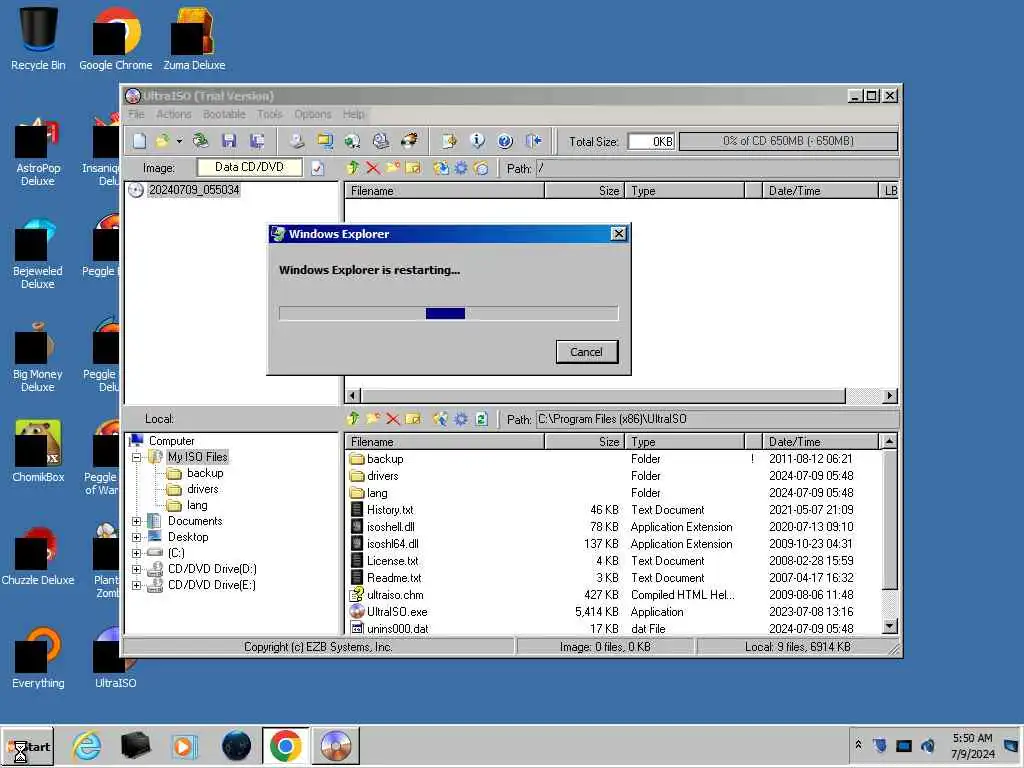This screenshot has width=1024, height=768.
Task: Click the red X delete icon in Image toolbar
Action: [x=373, y=168]
